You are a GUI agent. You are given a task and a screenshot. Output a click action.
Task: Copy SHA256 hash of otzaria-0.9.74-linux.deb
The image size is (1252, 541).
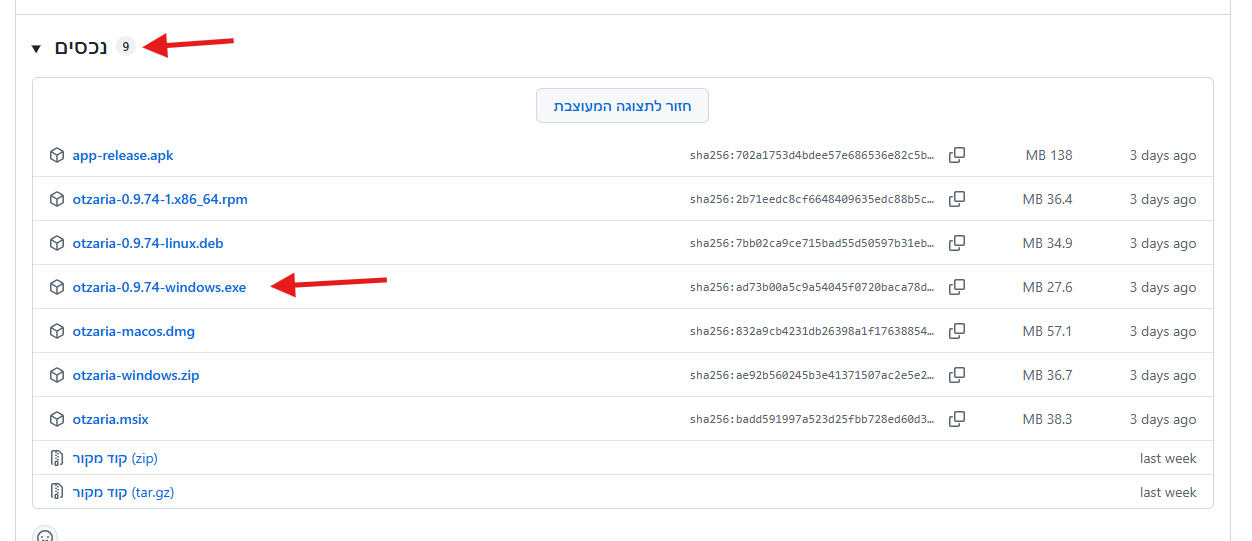(x=956, y=243)
